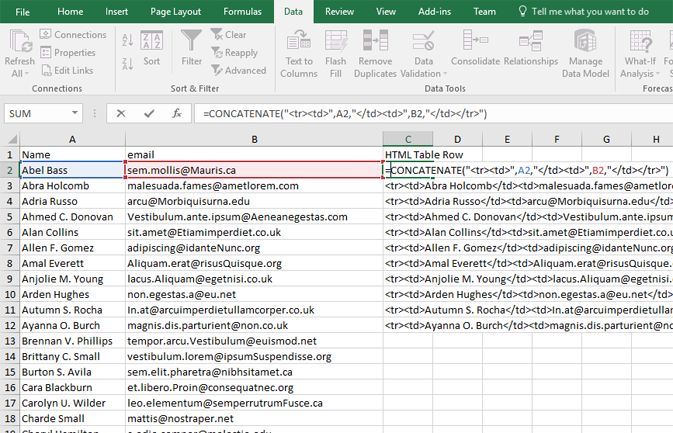Click the Cara Blackburn cell

[72, 388]
